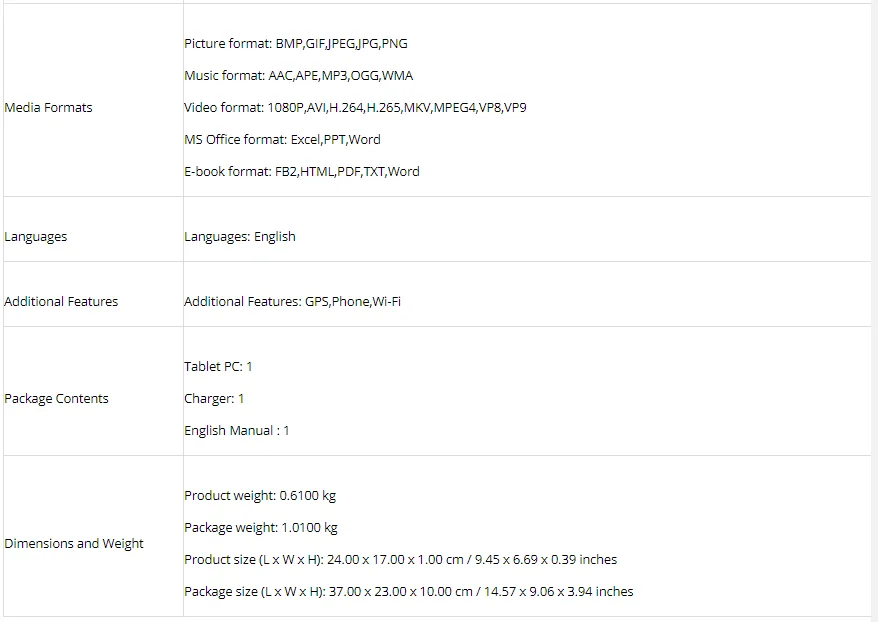Click the Tablet PC: 1 line

point(218,366)
